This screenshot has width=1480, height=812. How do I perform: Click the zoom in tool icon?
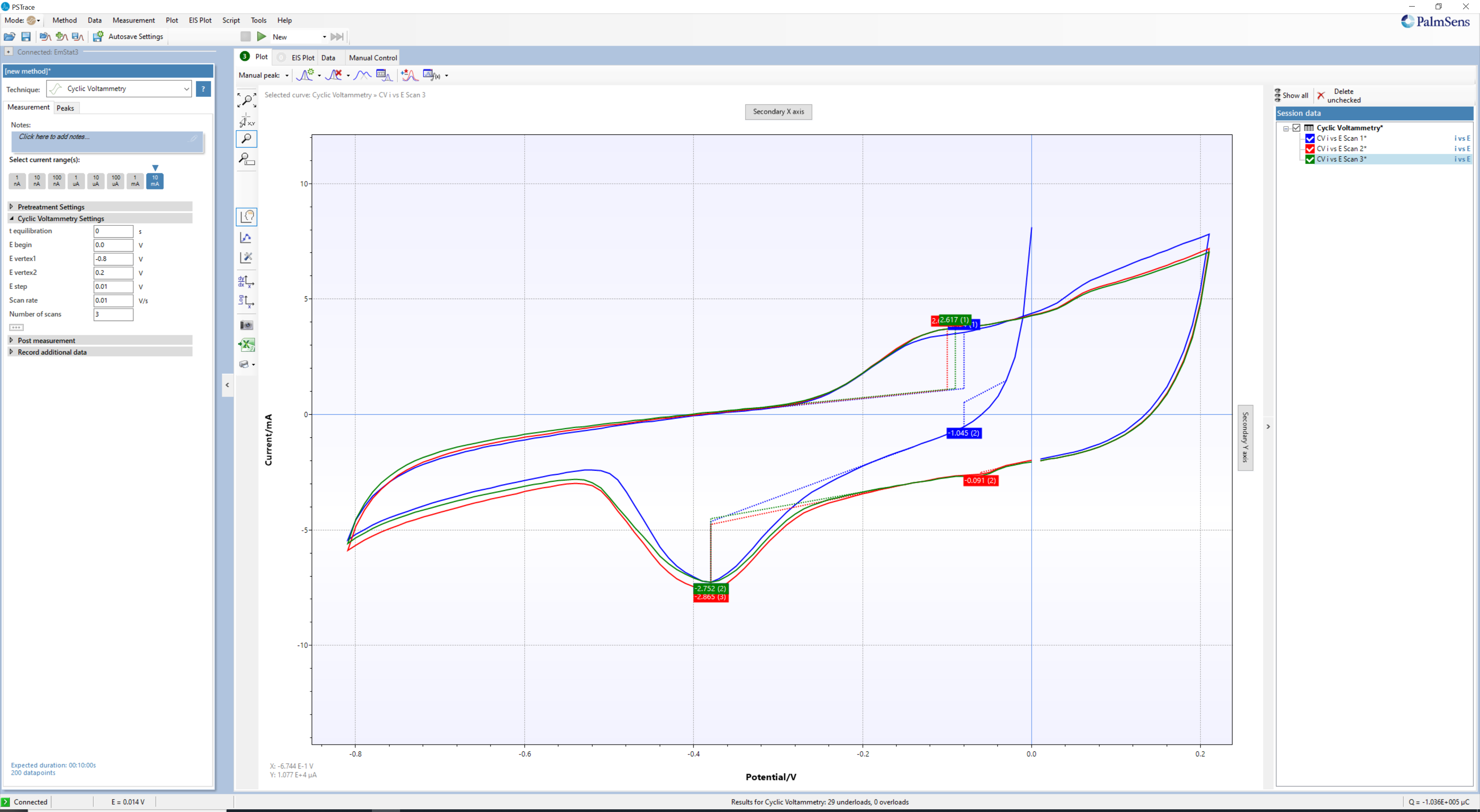247,140
